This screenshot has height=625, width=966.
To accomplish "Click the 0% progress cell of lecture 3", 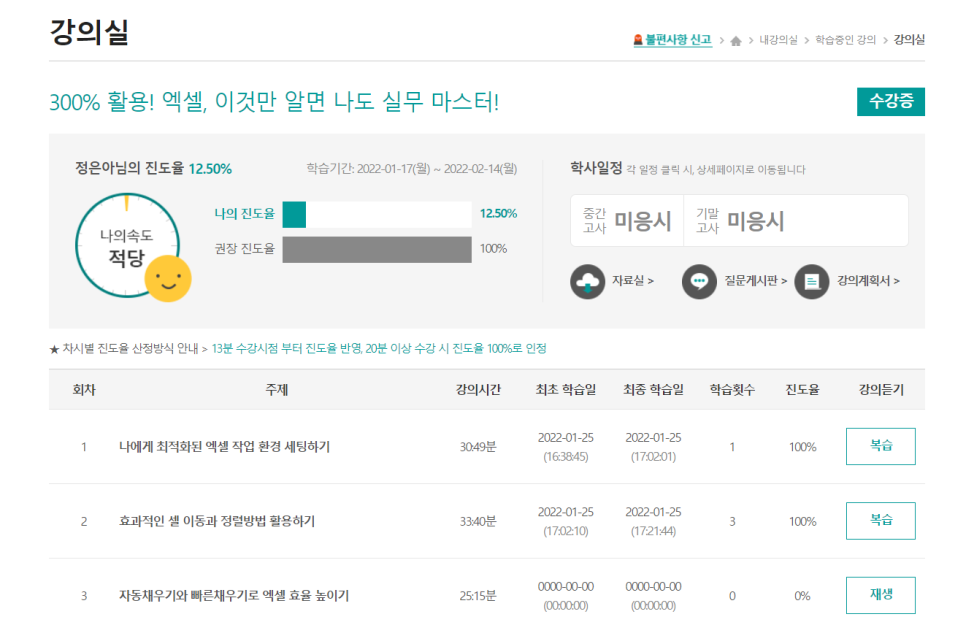I will coord(802,596).
